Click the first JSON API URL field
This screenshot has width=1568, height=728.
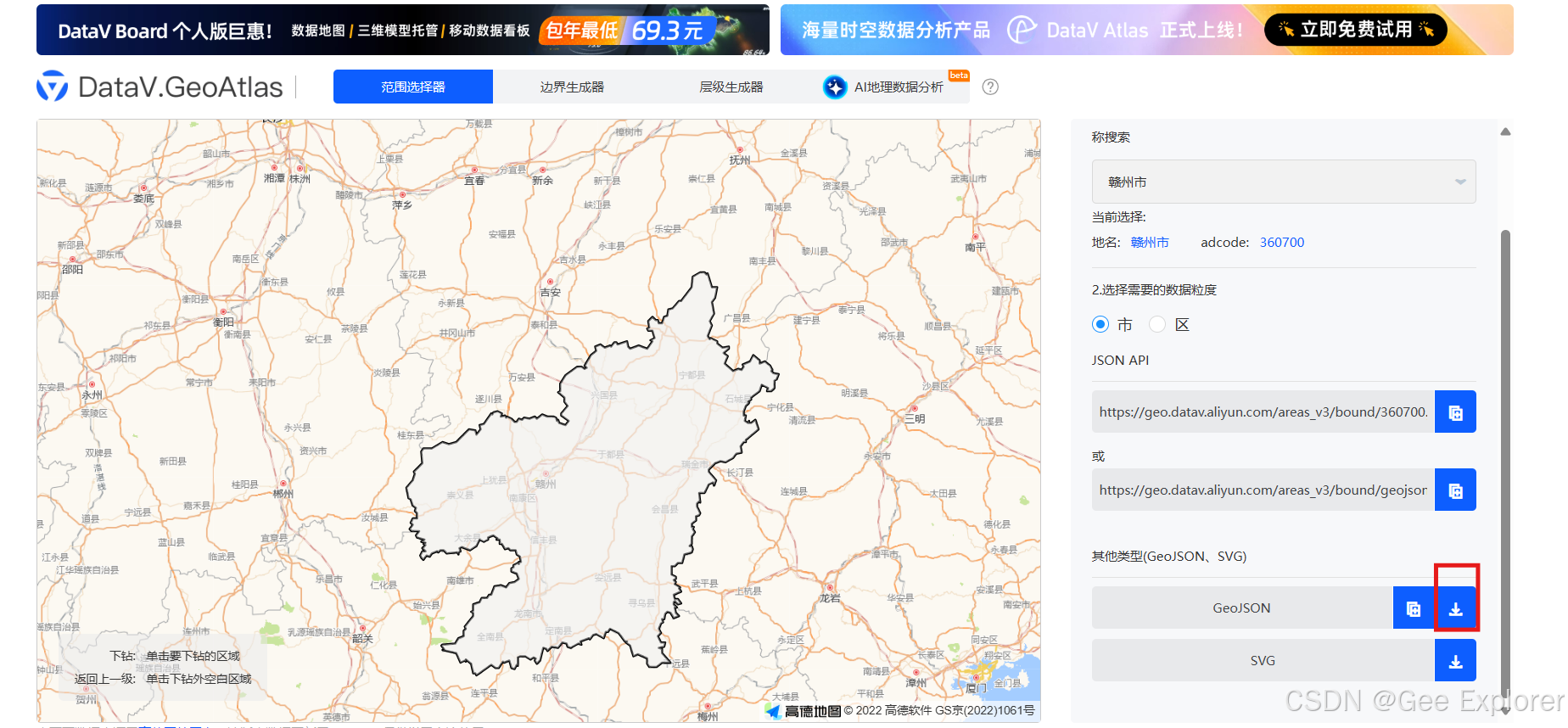coord(1263,412)
